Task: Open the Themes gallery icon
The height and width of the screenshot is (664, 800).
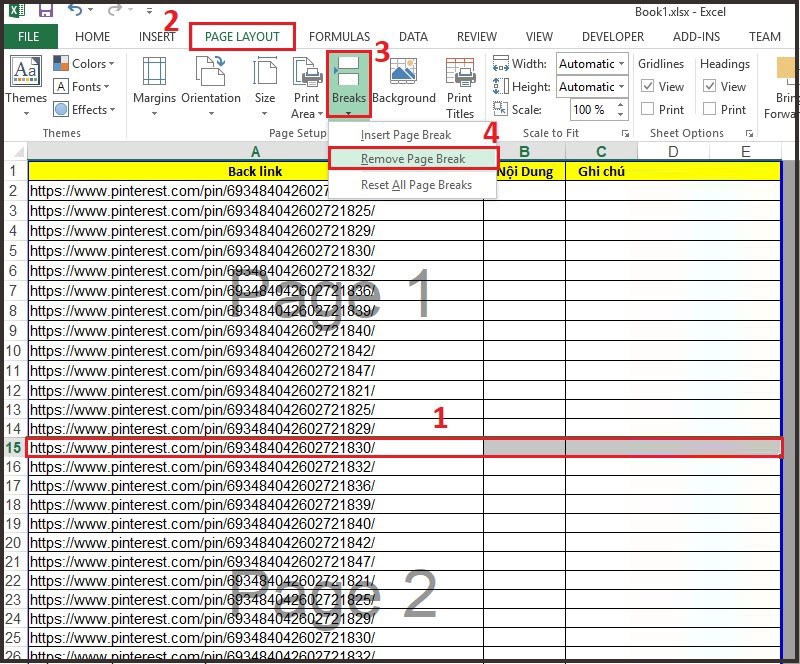Action: (x=26, y=71)
